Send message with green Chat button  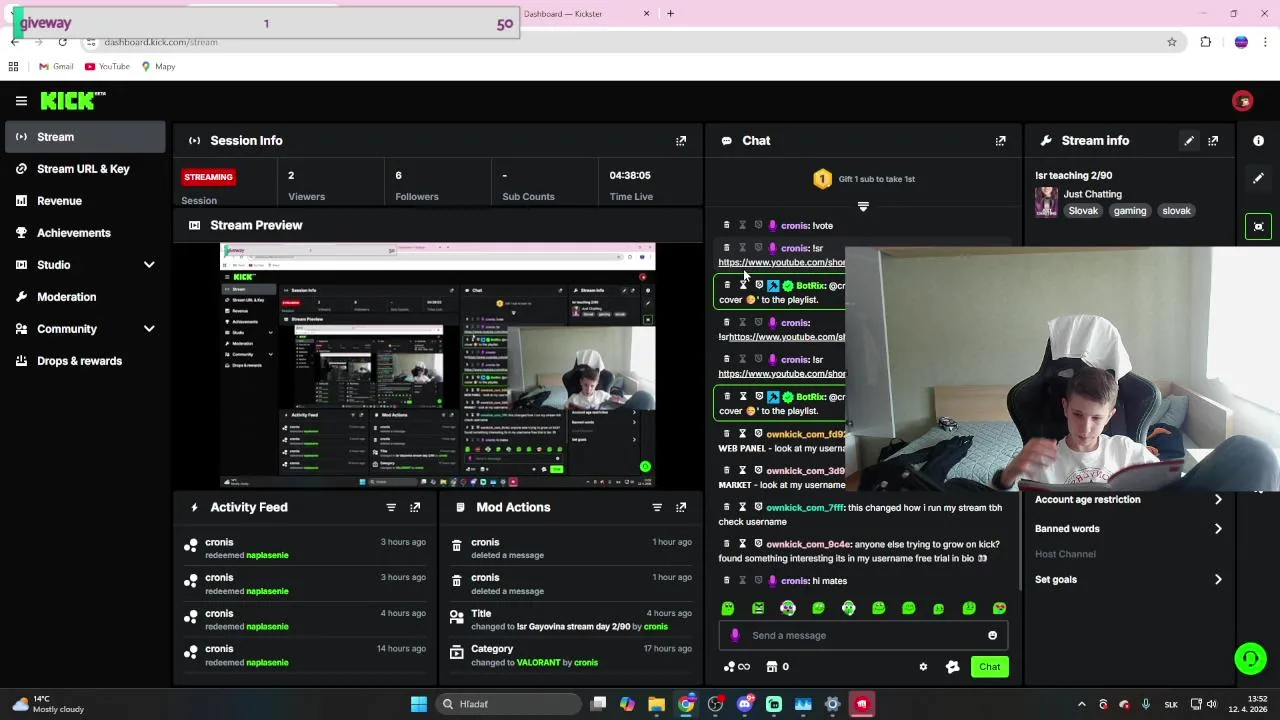[x=989, y=667]
